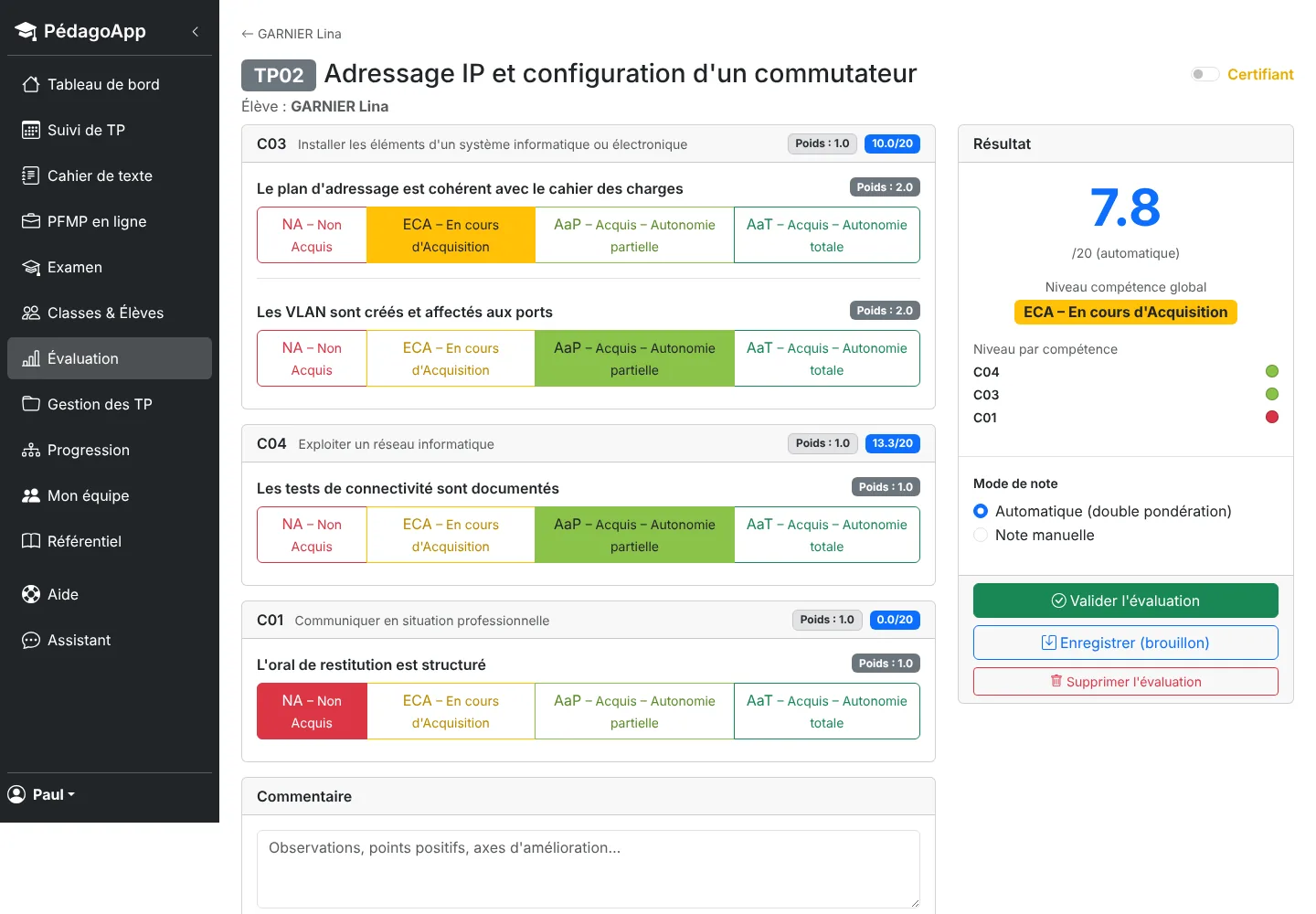Click the 0.0/20 score badge for C01
Viewport: 1316px width, 914px height.
895,620
